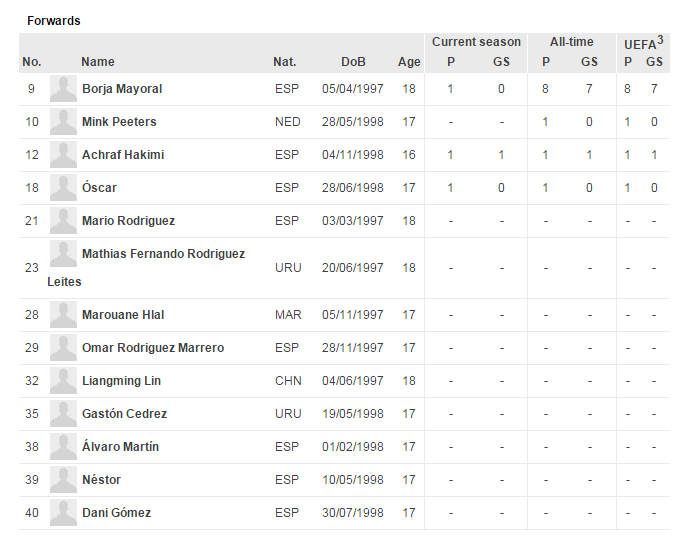This screenshot has height=548, width=699.
Task: Click Achraf Hakimi's avatar image
Action: tap(63, 155)
